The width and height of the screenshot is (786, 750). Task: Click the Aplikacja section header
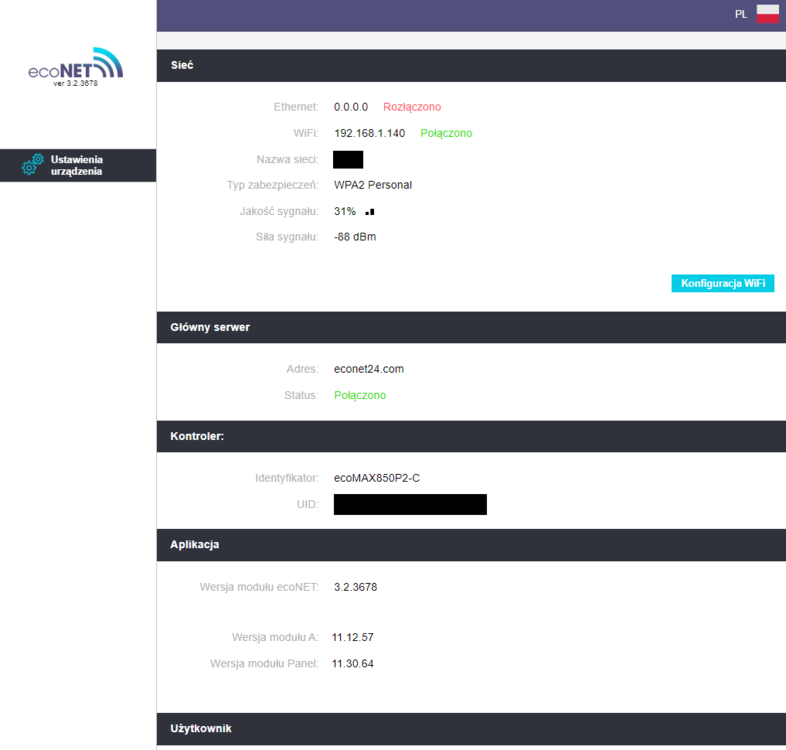195,545
